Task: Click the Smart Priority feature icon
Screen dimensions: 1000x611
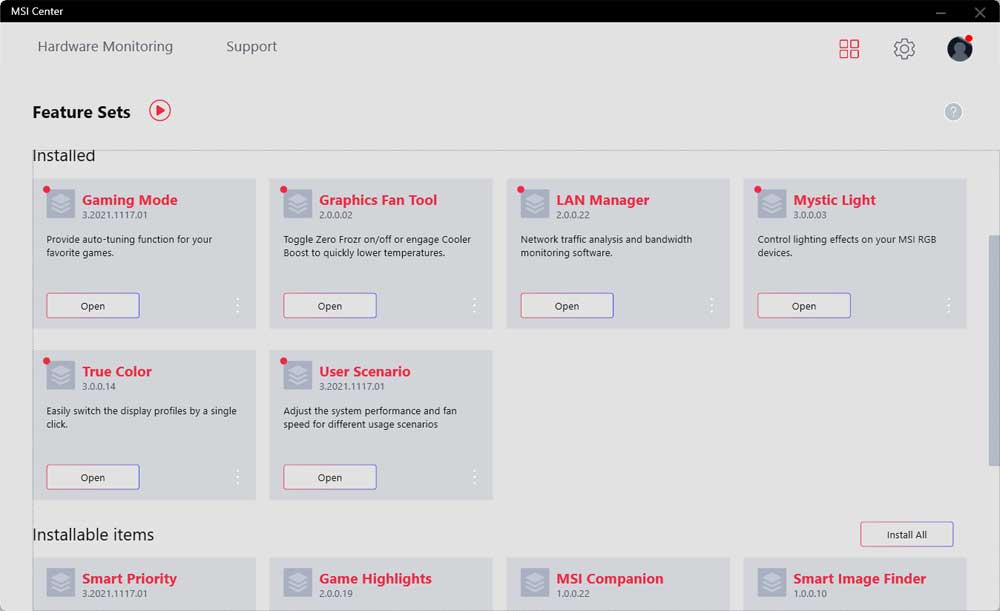Action: (61, 582)
